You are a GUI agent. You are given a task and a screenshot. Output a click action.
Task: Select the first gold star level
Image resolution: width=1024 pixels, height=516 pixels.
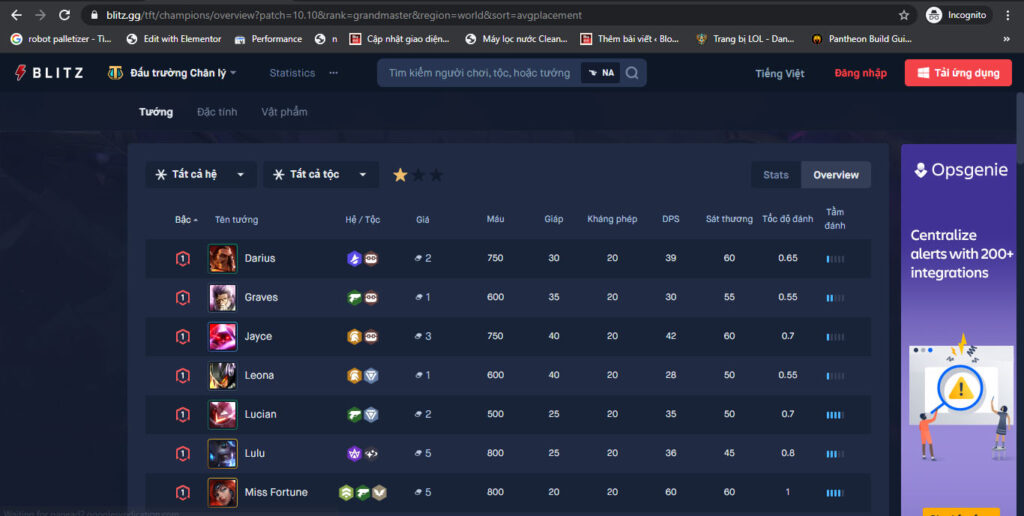(400, 175)
